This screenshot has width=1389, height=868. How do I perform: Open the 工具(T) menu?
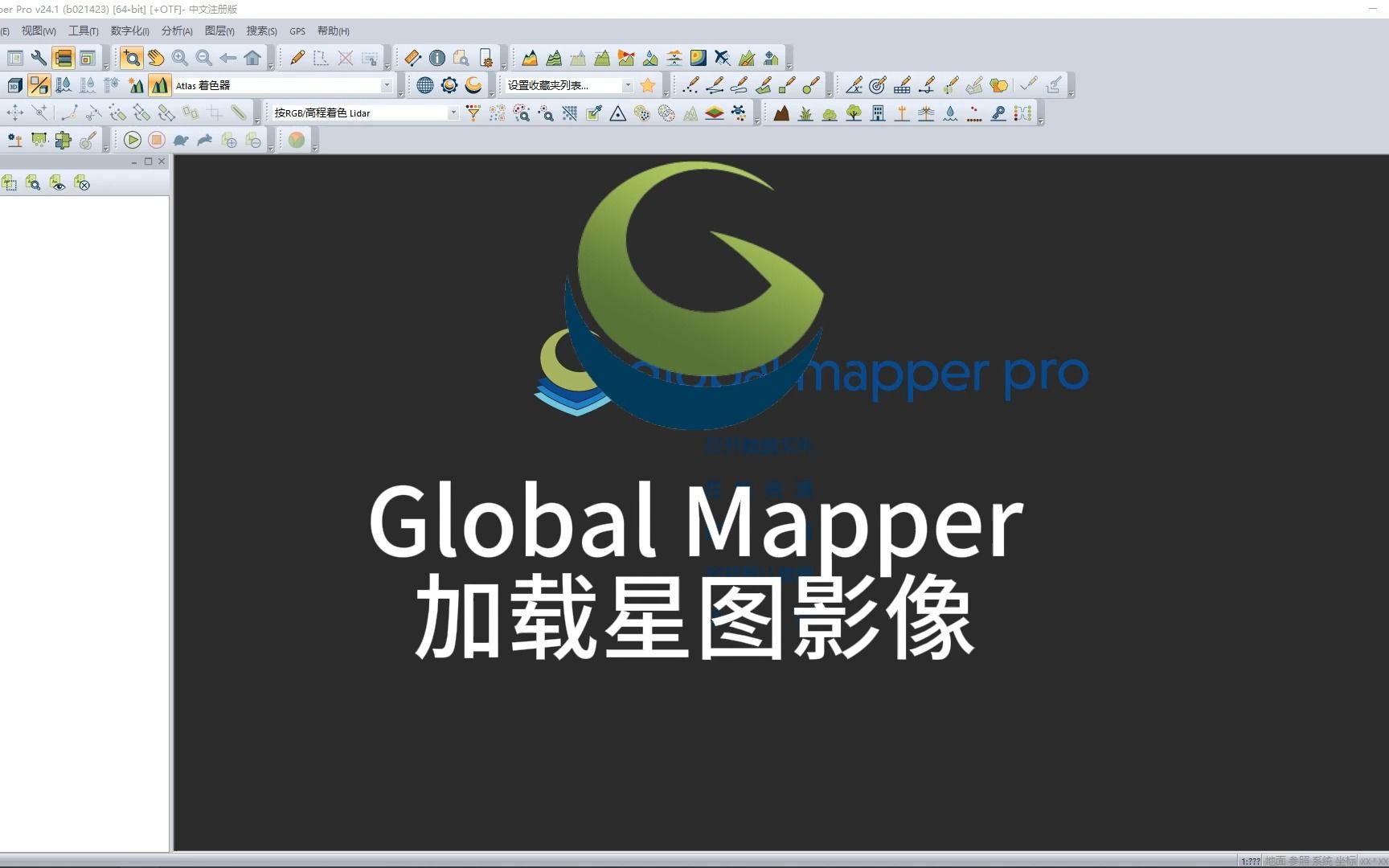[x=83, y=31]
